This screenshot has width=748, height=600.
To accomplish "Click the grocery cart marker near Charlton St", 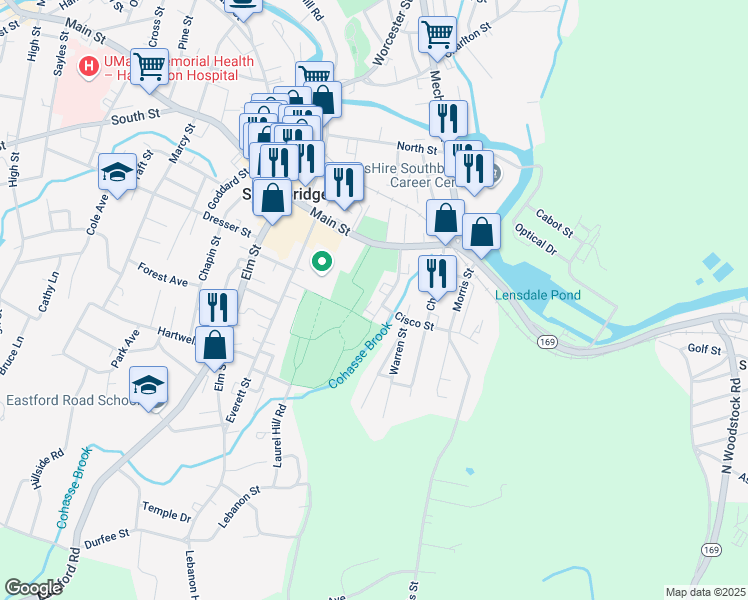I will coord(437,36).
